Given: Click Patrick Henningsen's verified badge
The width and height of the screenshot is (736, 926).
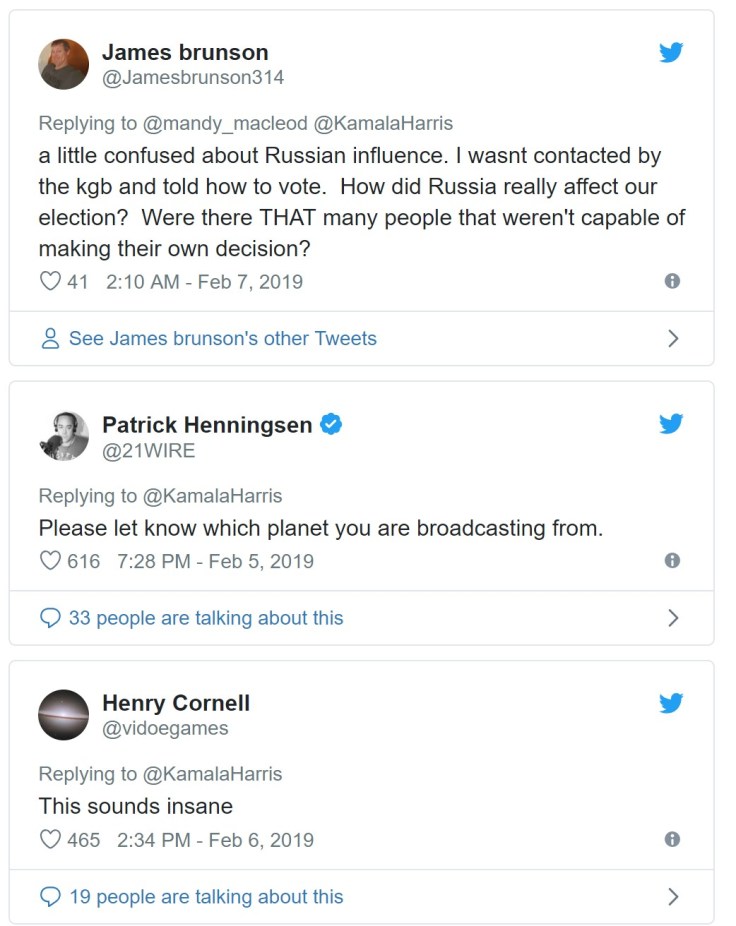Looking at the screenshot, I should (331, 425).
